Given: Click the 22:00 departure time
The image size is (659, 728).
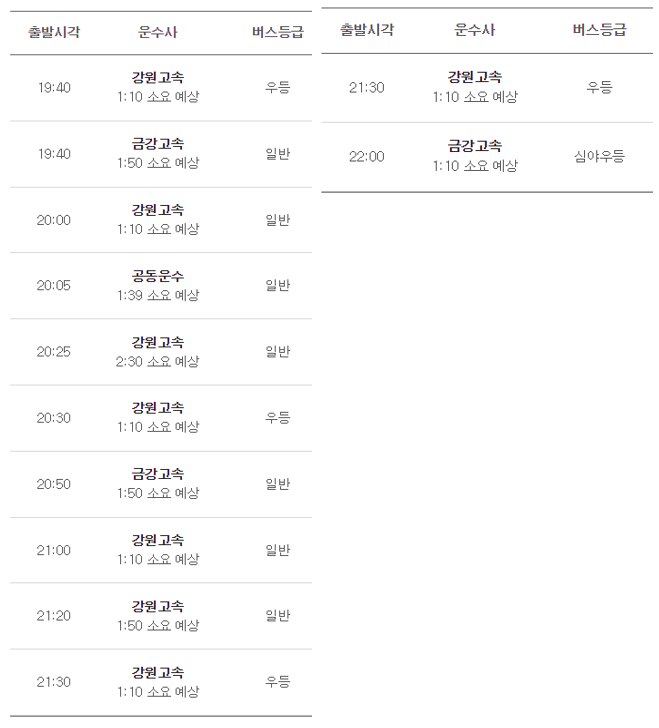Looking at the screenshot, I should (367, 156).
